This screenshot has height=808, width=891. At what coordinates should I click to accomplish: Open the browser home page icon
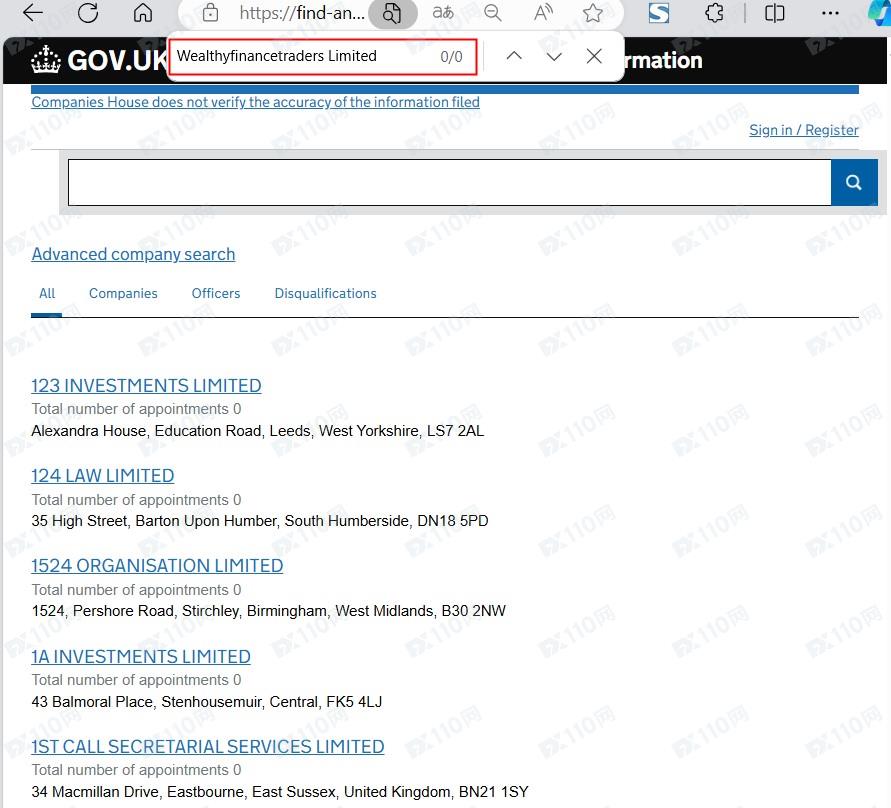tap(143, 13)
